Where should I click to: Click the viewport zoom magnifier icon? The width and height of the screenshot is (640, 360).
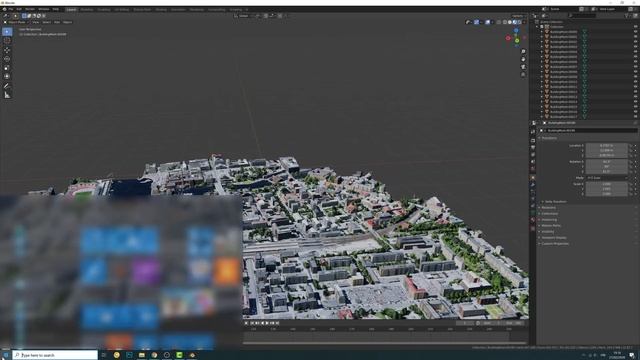pos(523,52)
